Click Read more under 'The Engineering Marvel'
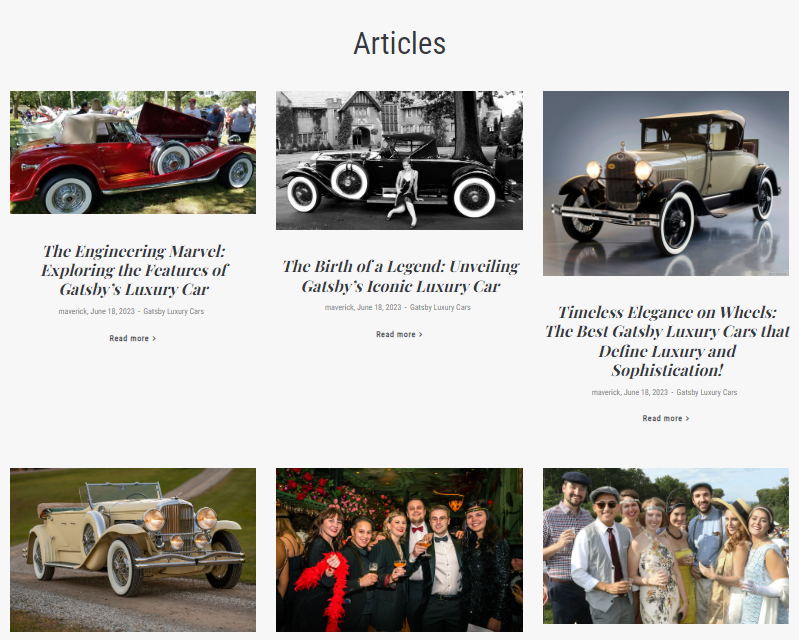The height and width of the screenshot is (640, 799). point(132,339)
